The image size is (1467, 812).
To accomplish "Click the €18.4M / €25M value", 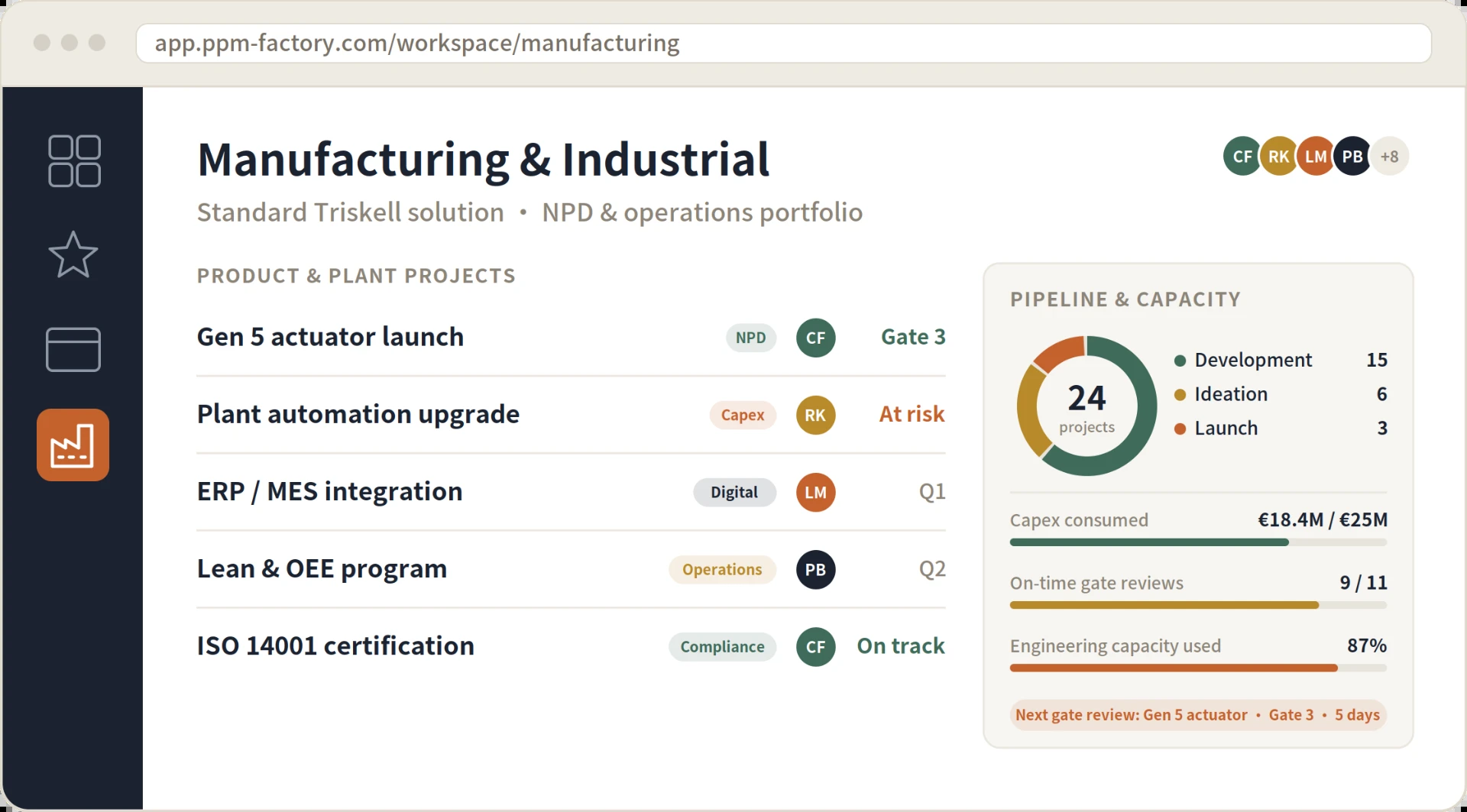I will click(1323, 520).
